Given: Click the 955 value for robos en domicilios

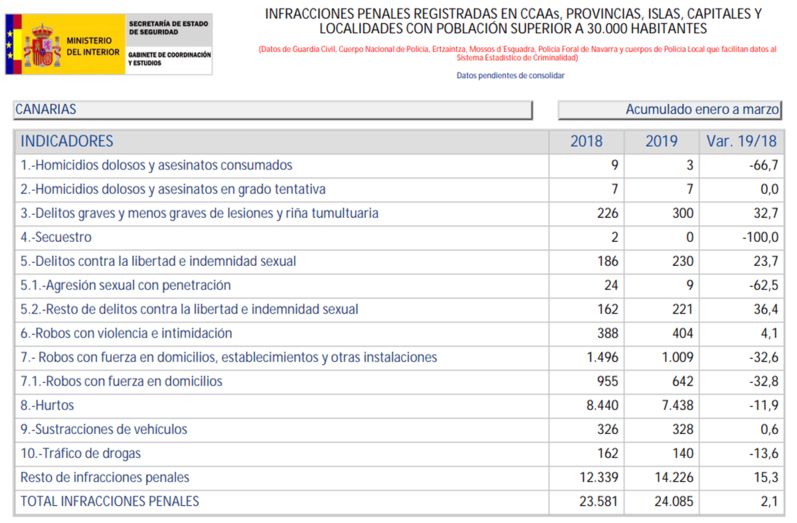Looking at the screenshot, I should (x=607, y=381).
